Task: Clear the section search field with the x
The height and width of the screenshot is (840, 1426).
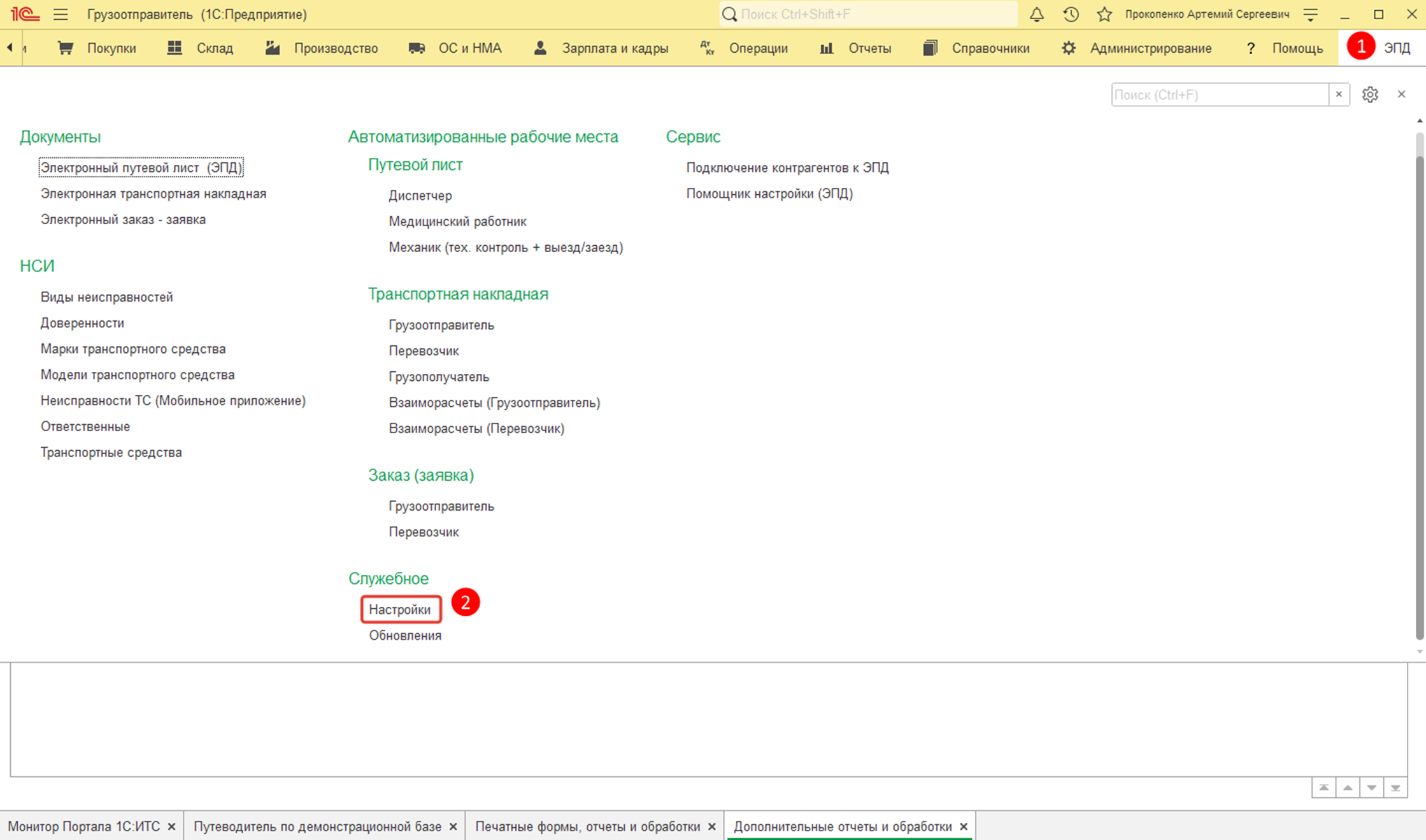Action: pyautogui.click(x=1339, y=94)
